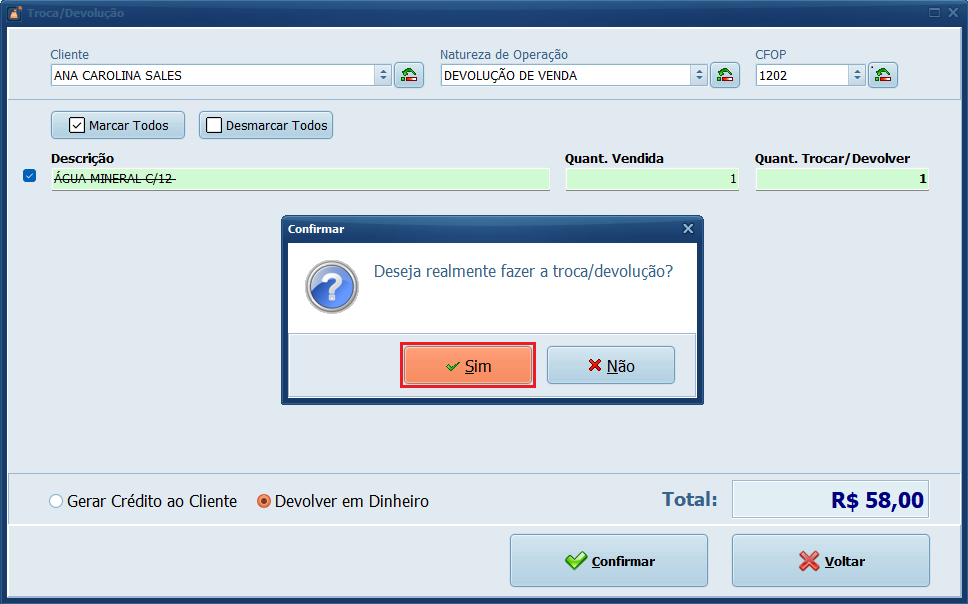Maximize the Troca/Devolução window

click(x=934, y=13)
